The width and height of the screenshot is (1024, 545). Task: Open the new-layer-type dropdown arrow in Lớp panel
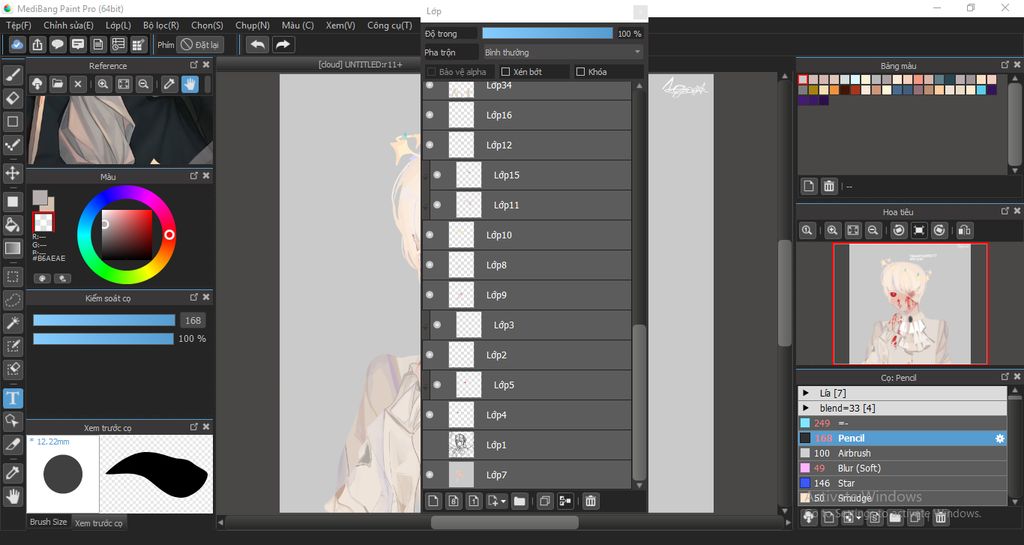504,502
